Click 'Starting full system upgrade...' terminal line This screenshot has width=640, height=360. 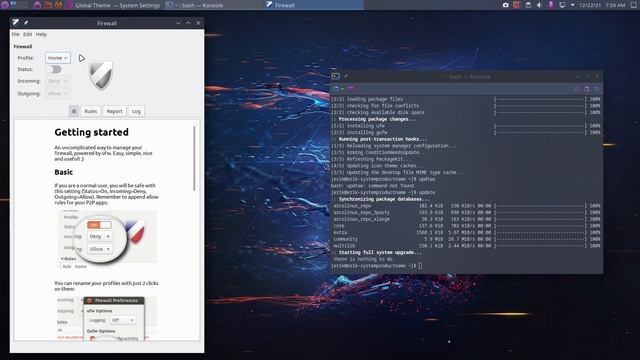coord(380,252)
